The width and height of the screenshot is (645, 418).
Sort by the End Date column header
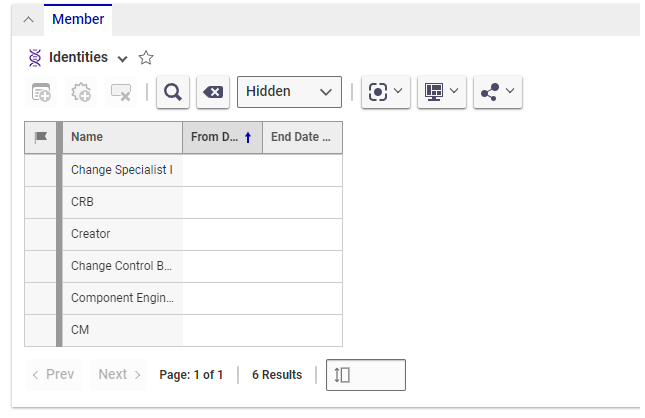(302, 137)
